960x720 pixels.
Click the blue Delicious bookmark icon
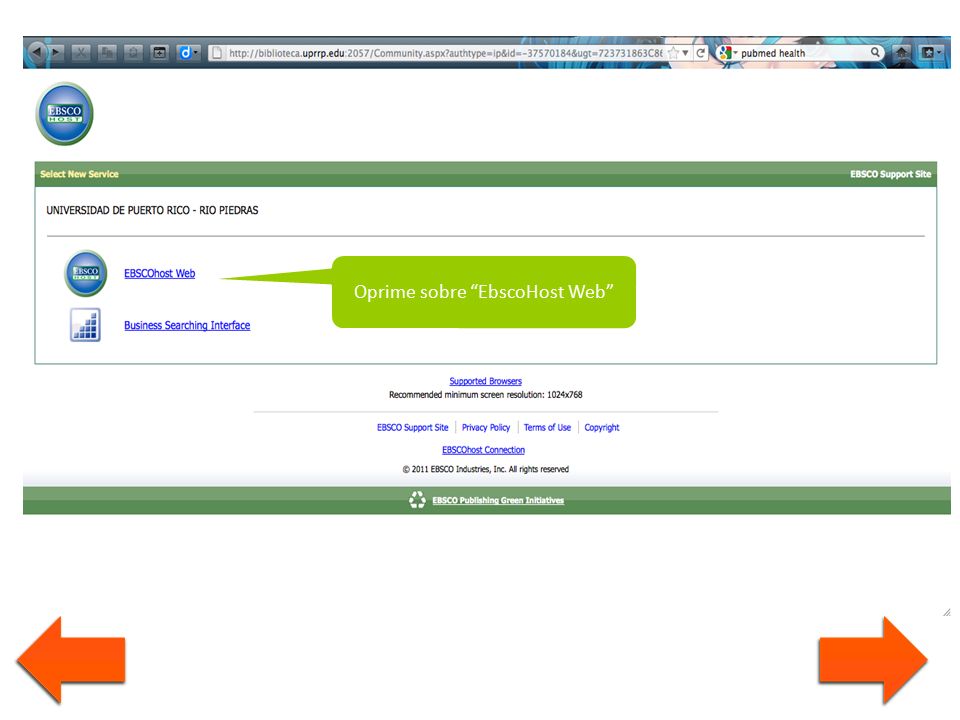pyautogui.click(x=186, y=53)
